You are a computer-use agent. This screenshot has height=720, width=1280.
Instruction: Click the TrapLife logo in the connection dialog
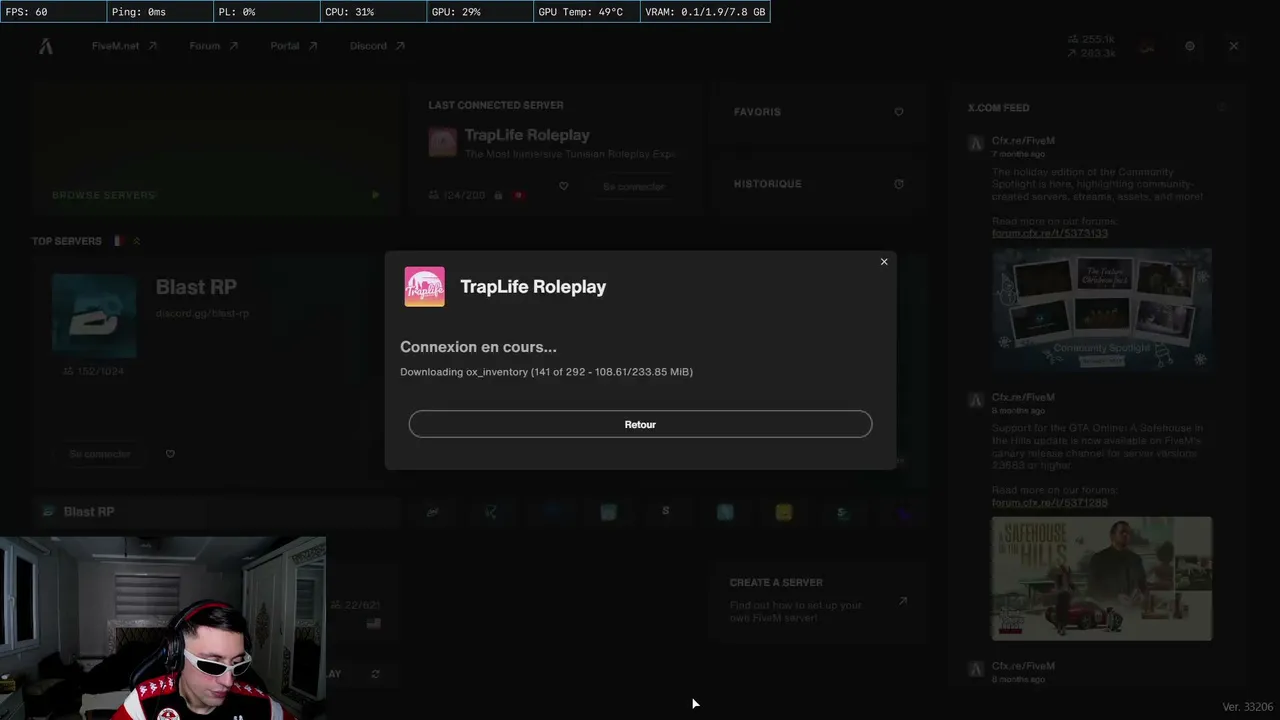pos(424,287)
